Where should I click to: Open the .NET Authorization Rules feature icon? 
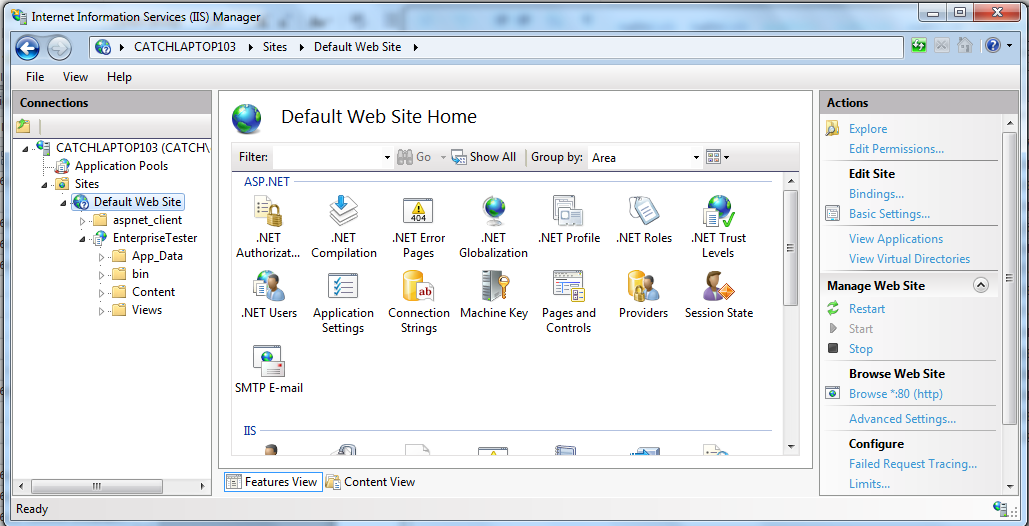coord(268,212)
